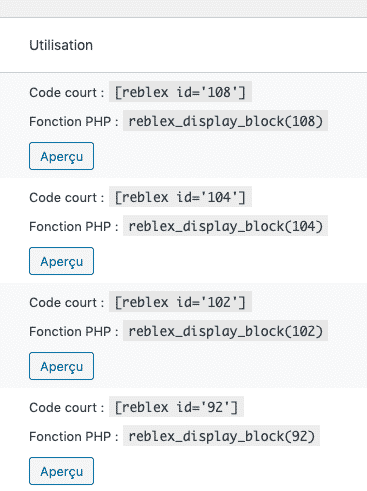Click the 'Code court :' label above reblex_display_block(108)

pos(67,92)
